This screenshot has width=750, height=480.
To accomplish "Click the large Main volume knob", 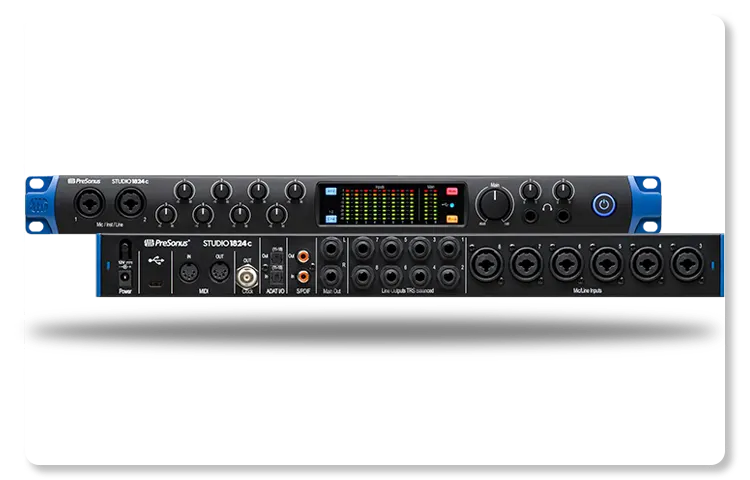I will coord(495,204).
